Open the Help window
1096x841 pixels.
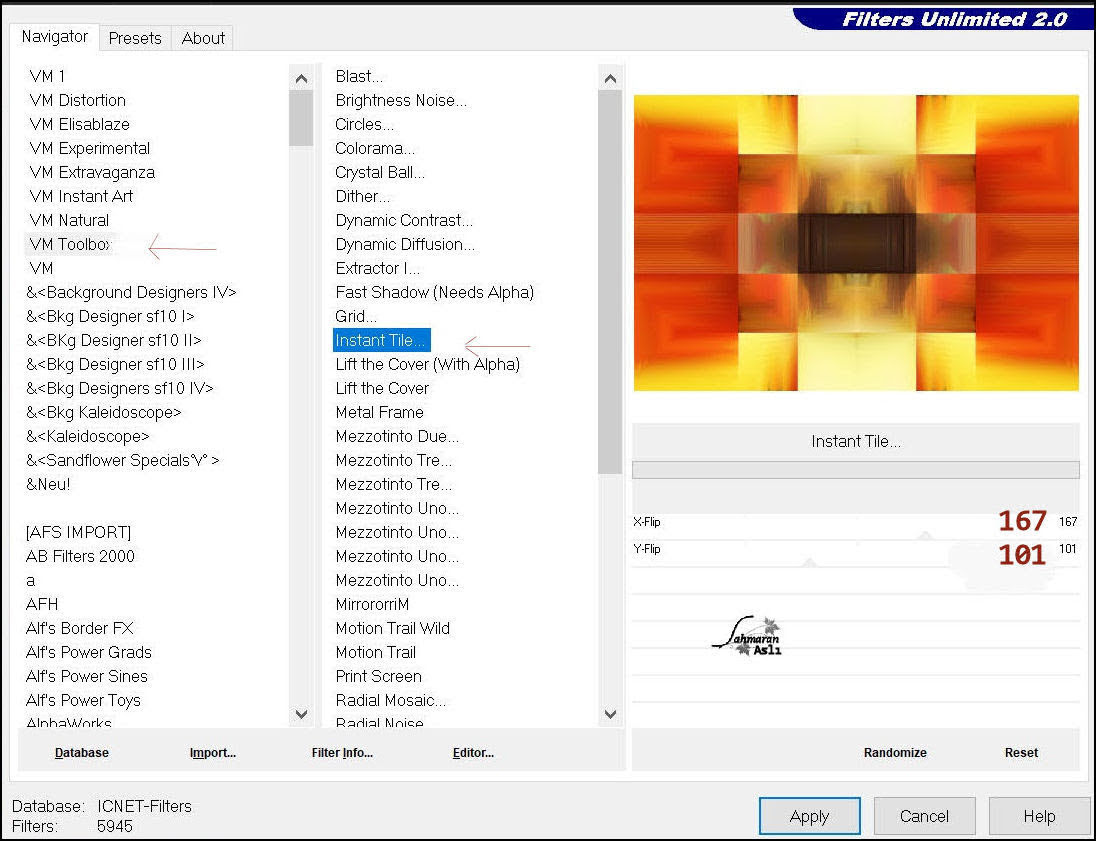[x=1039, y=816]
